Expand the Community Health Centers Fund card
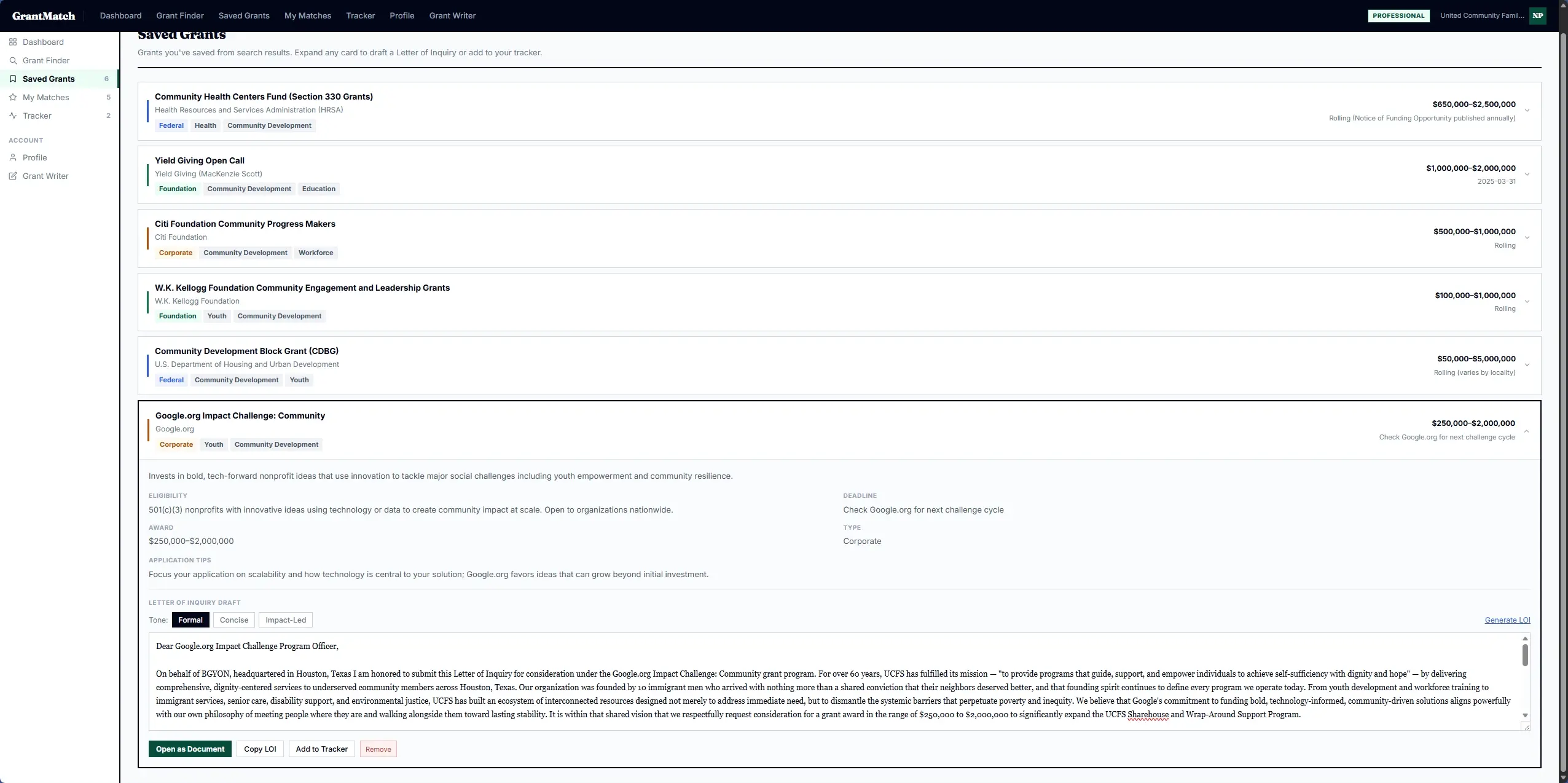1568x783 pixels. [1527, 111]
